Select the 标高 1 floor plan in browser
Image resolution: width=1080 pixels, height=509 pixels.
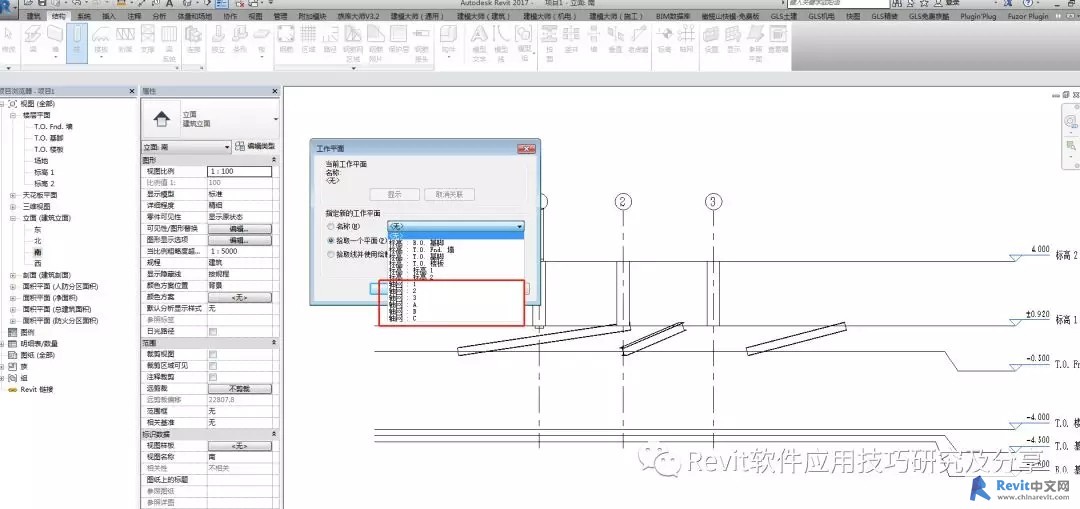[x=43, y=172]
